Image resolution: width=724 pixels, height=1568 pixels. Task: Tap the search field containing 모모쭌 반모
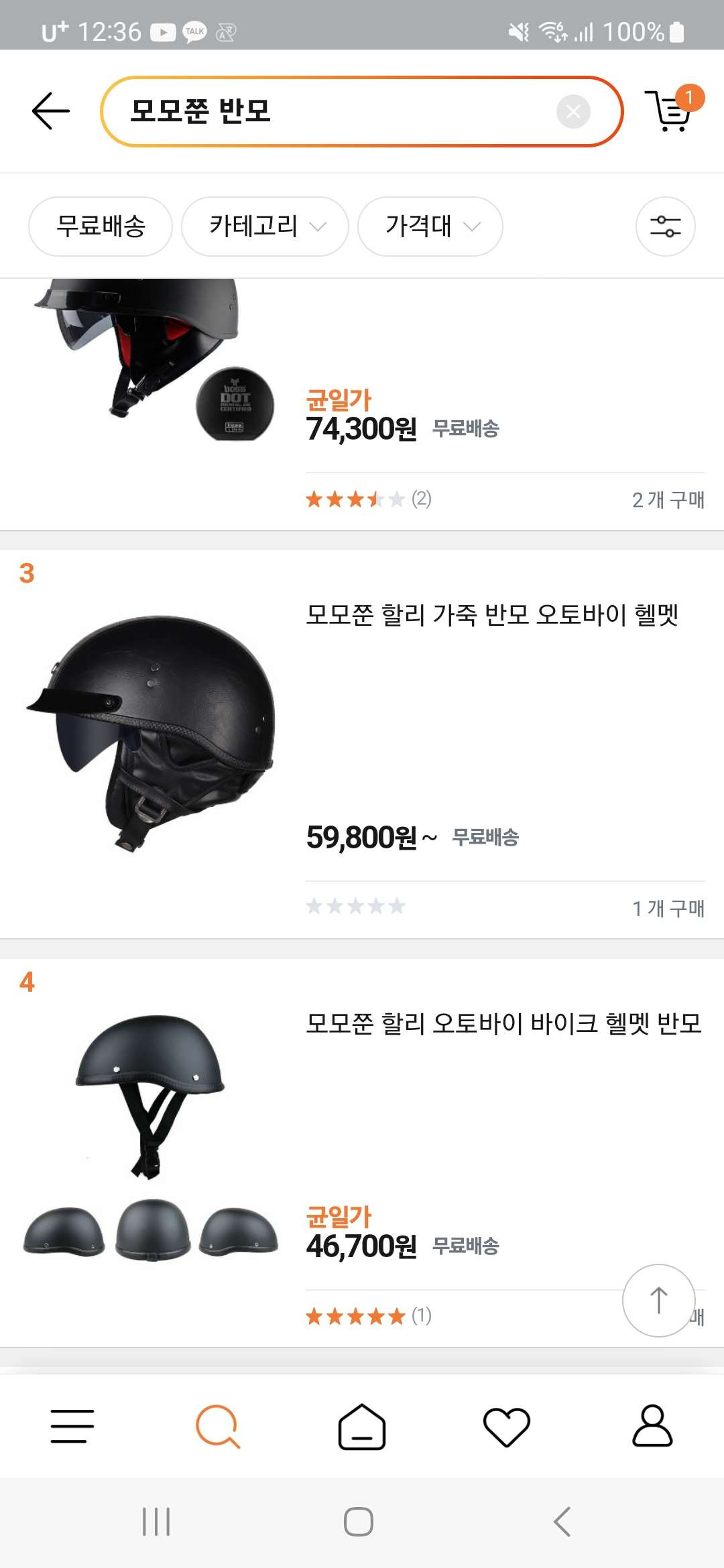pos(335,111)
